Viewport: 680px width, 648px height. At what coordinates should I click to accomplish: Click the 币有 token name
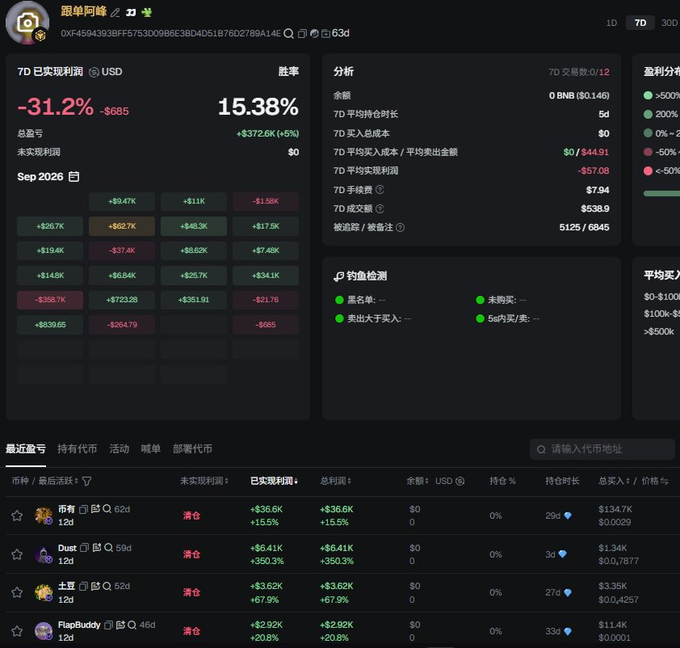67,509
